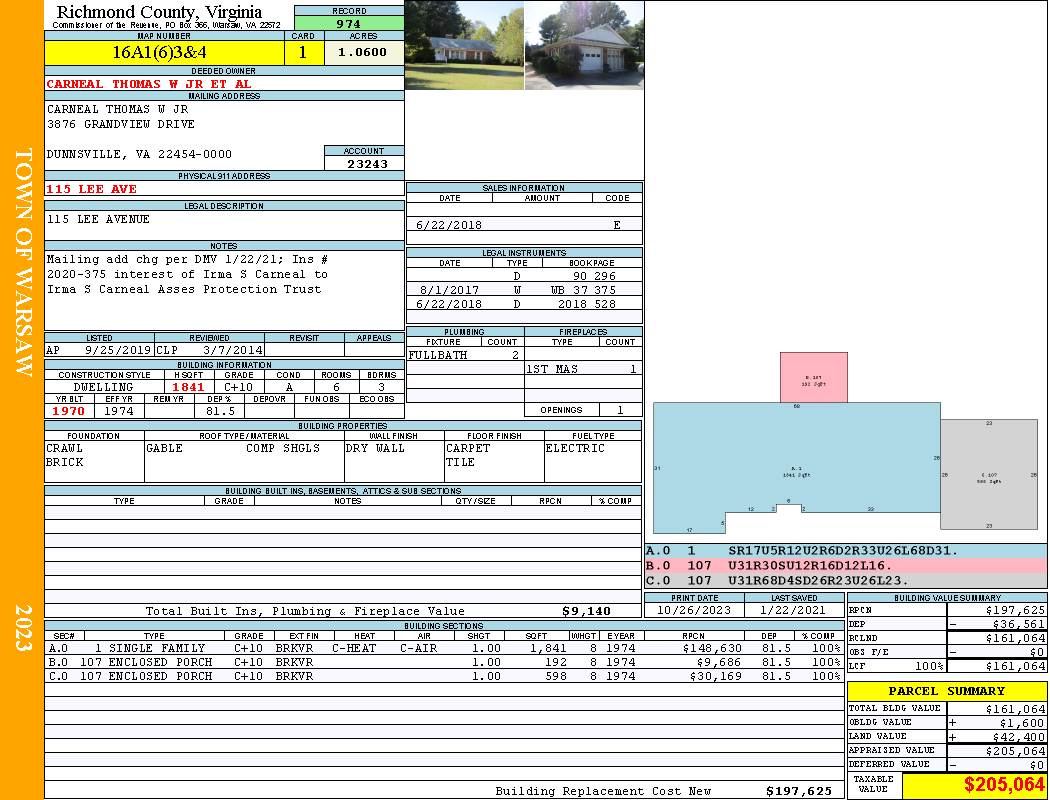Select the C.0 sketch code row
Screen dimensions: 1050x800
[x=845, y=580]
